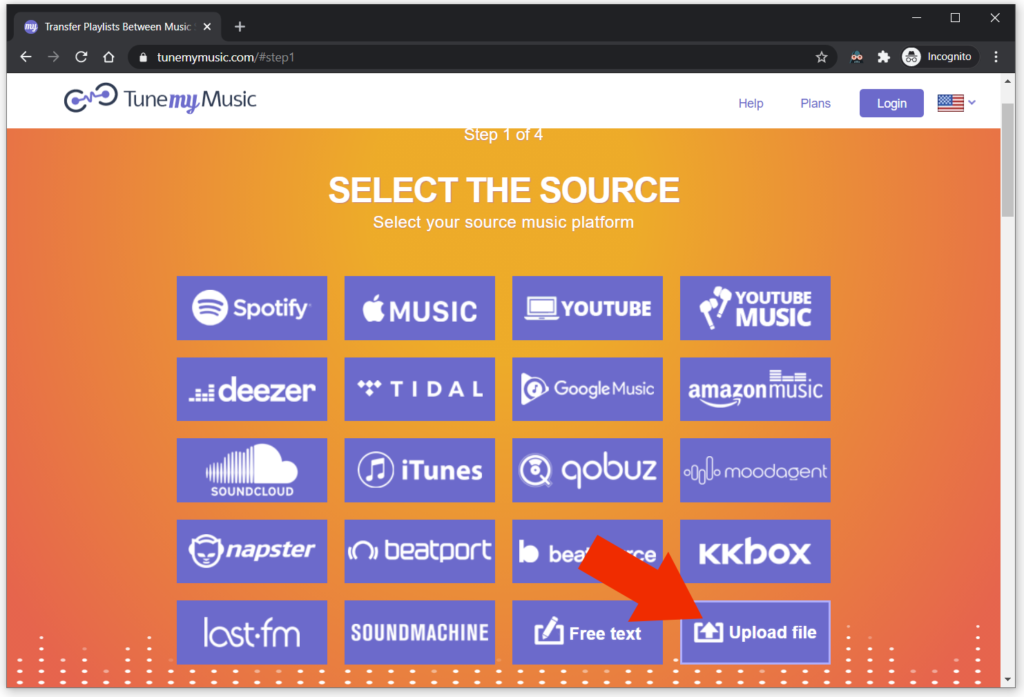The width and height of the screenshot is (1024, 697).
Task: Choose the Qobuz tile
Action: coord(587,470)
